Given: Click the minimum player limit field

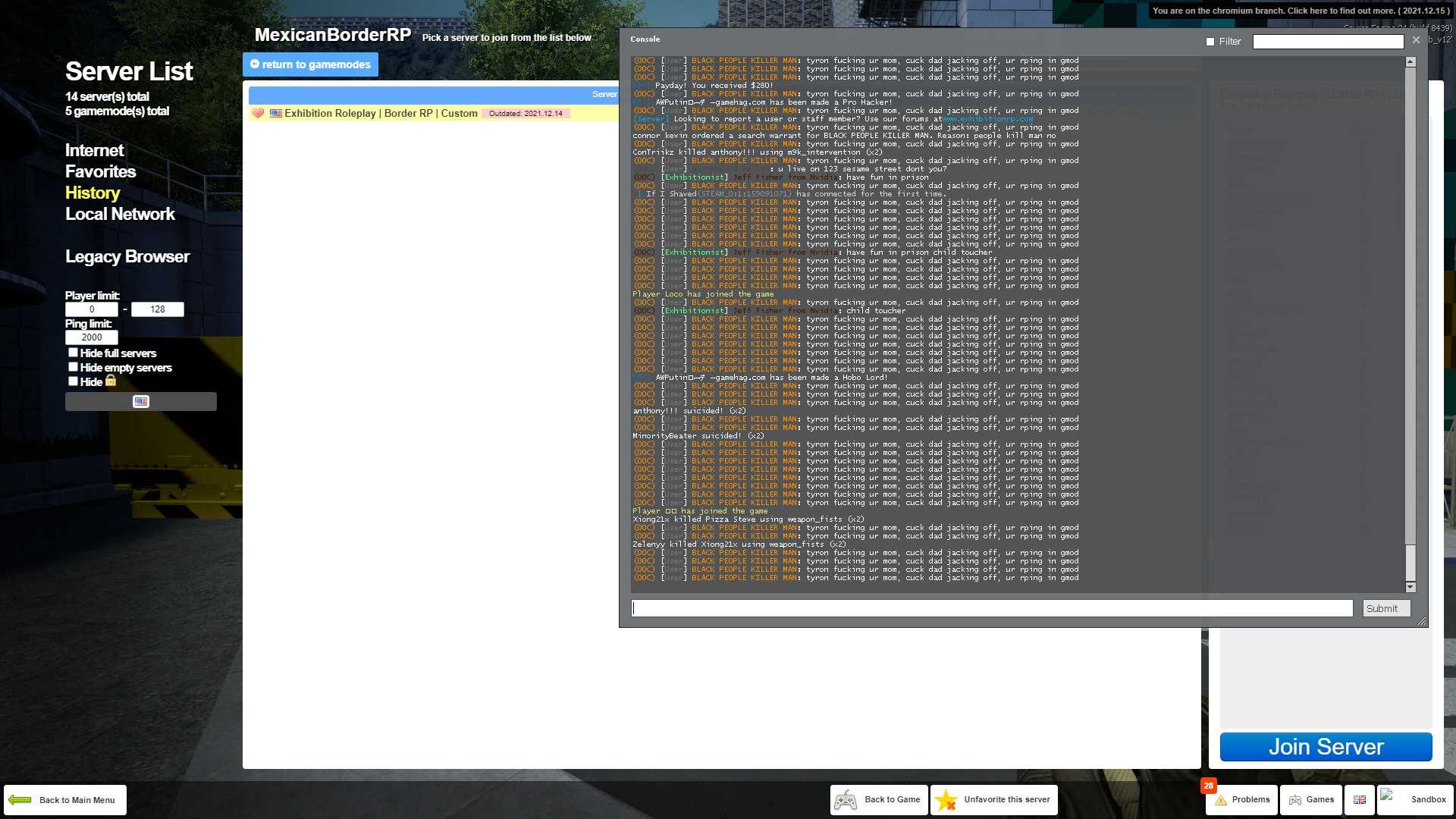Looking at the screenshot, I should pos(92,309).
